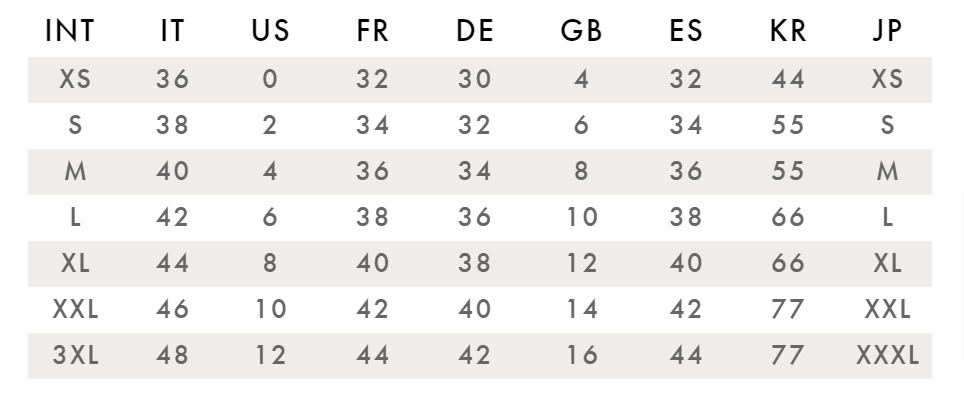The image size is (964, 402).
Task: Click the XXL label in INT column
Action: (x=75, y=309)
